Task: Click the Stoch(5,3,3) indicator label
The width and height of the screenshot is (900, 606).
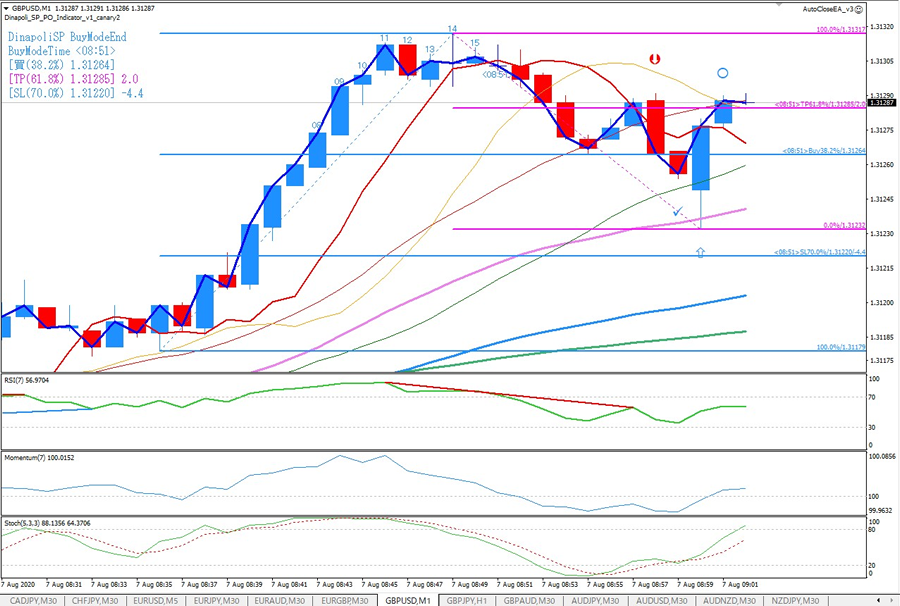Action: point(48,523)
